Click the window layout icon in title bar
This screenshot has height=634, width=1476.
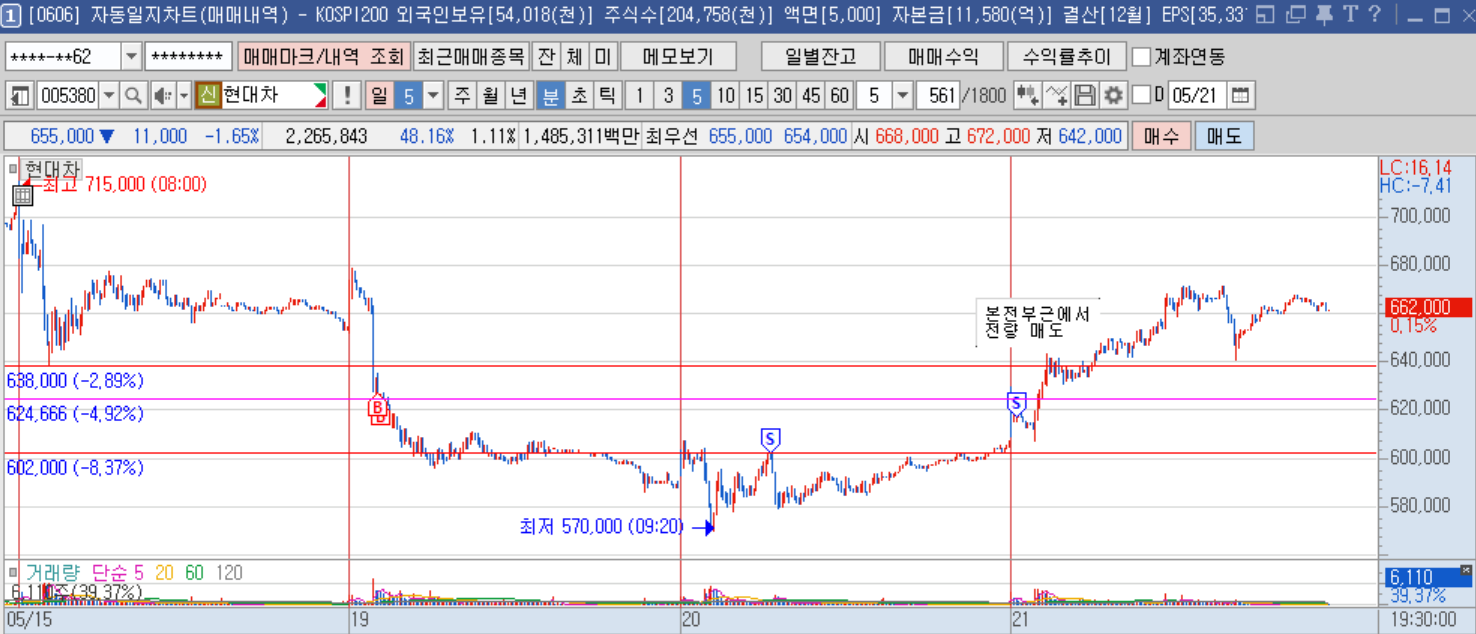(1266, 14)
